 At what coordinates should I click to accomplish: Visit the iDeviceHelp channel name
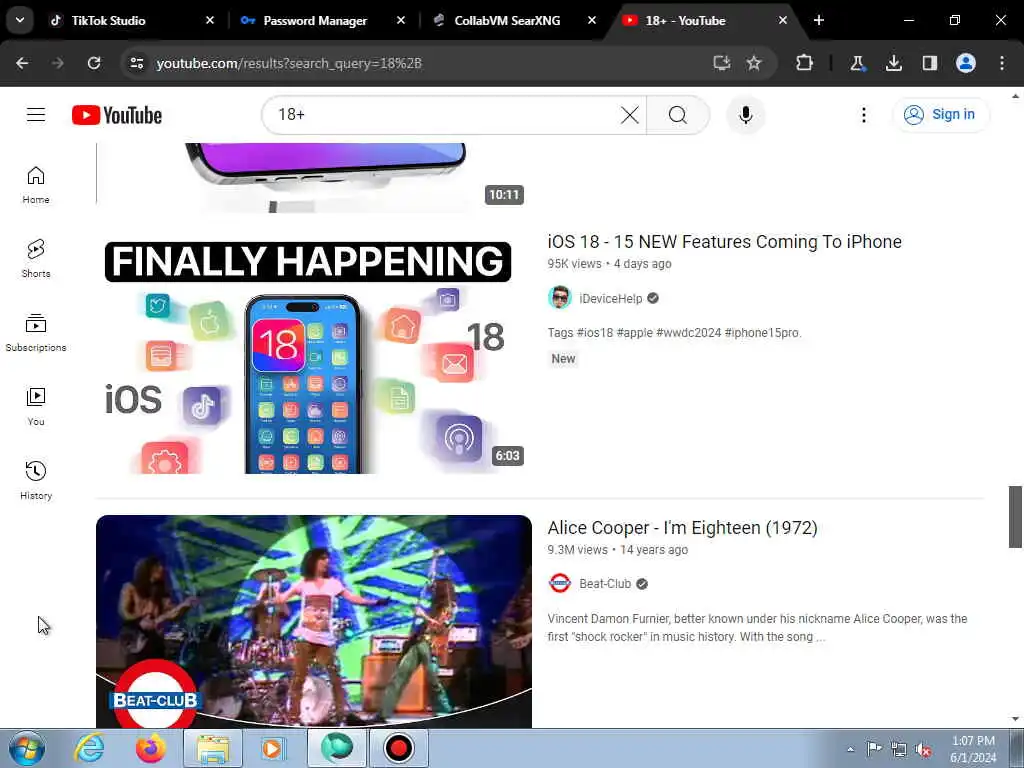611,298
